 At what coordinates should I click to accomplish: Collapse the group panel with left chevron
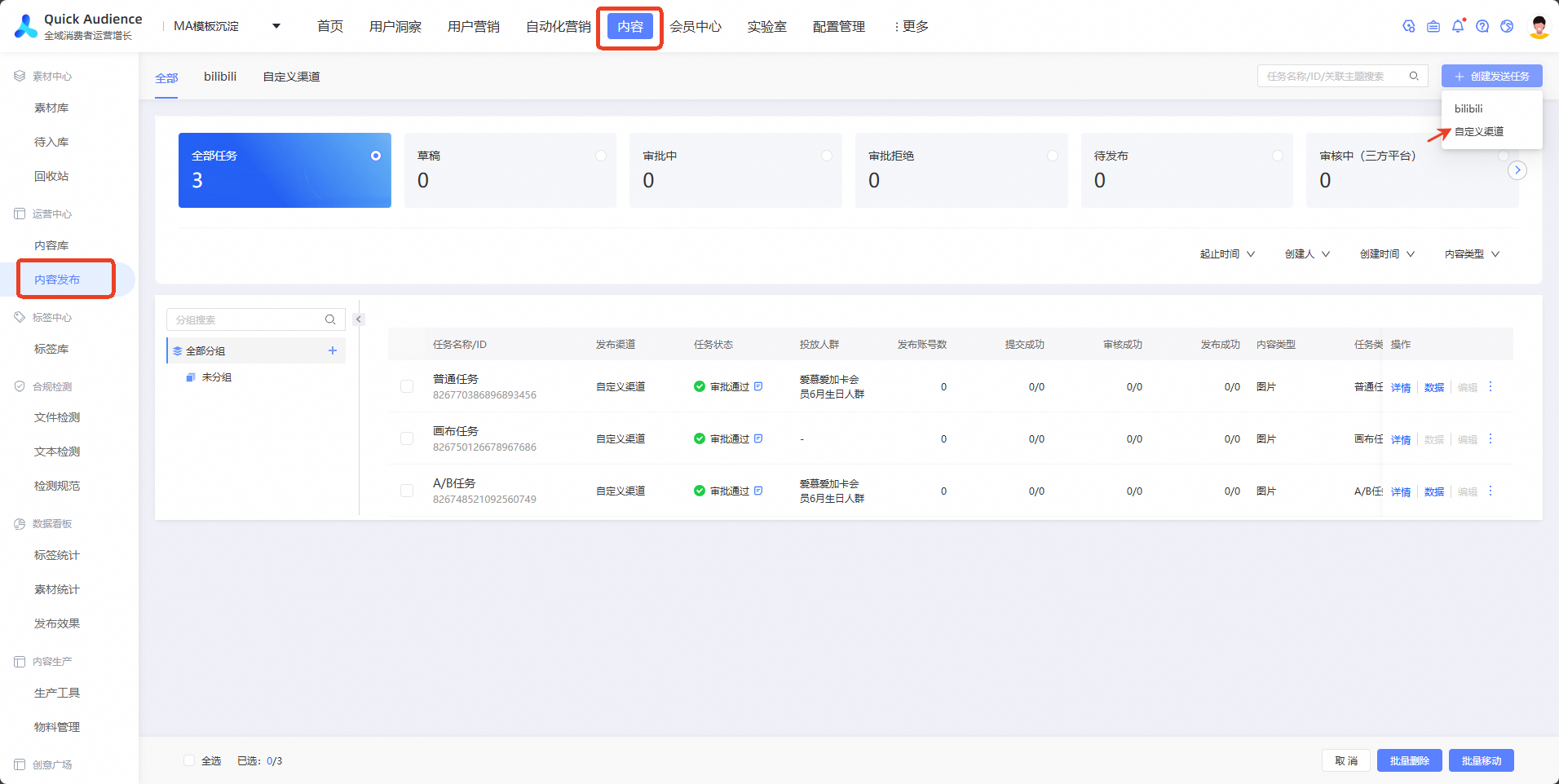[358, 319]
